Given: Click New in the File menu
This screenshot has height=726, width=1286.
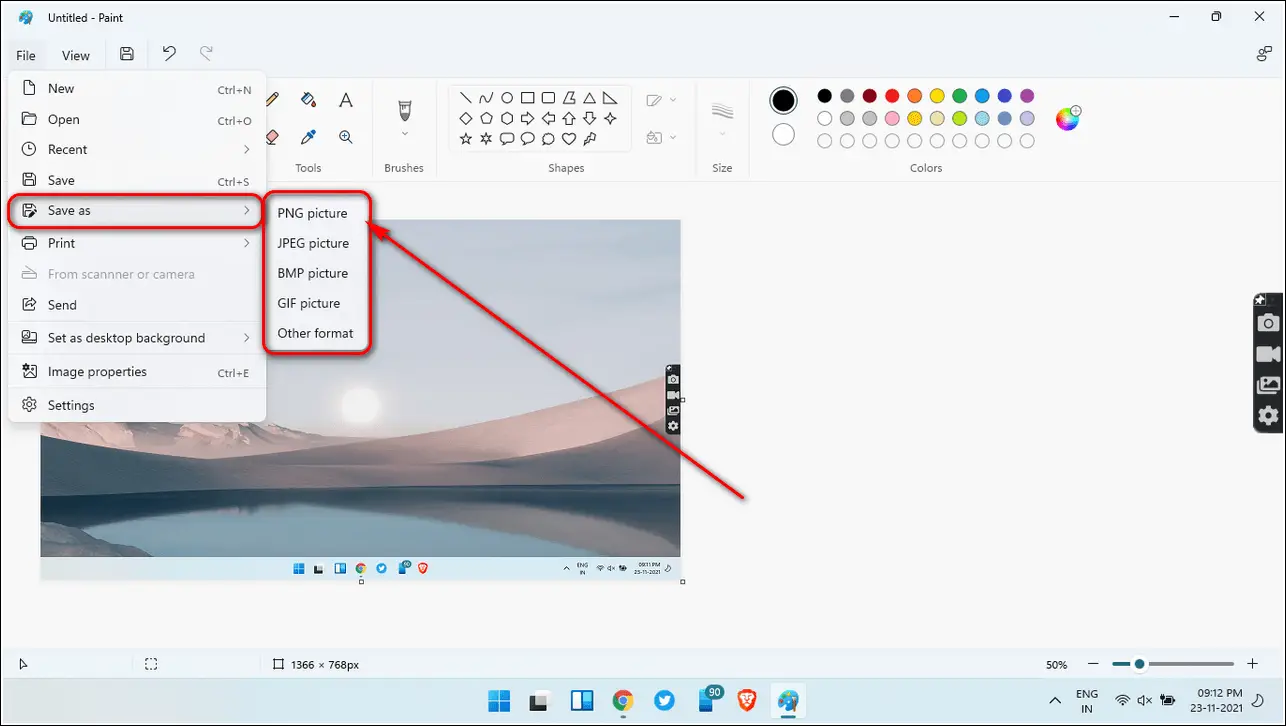Looking at the screenshot, I should (137, 89).
